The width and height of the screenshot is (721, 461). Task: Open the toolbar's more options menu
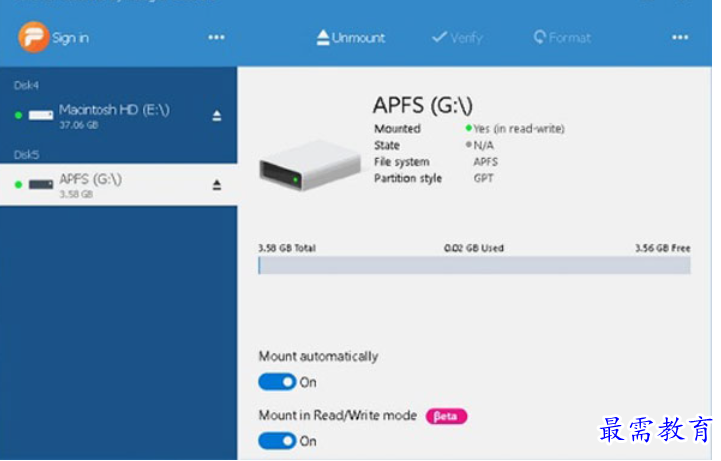point(680,38)
